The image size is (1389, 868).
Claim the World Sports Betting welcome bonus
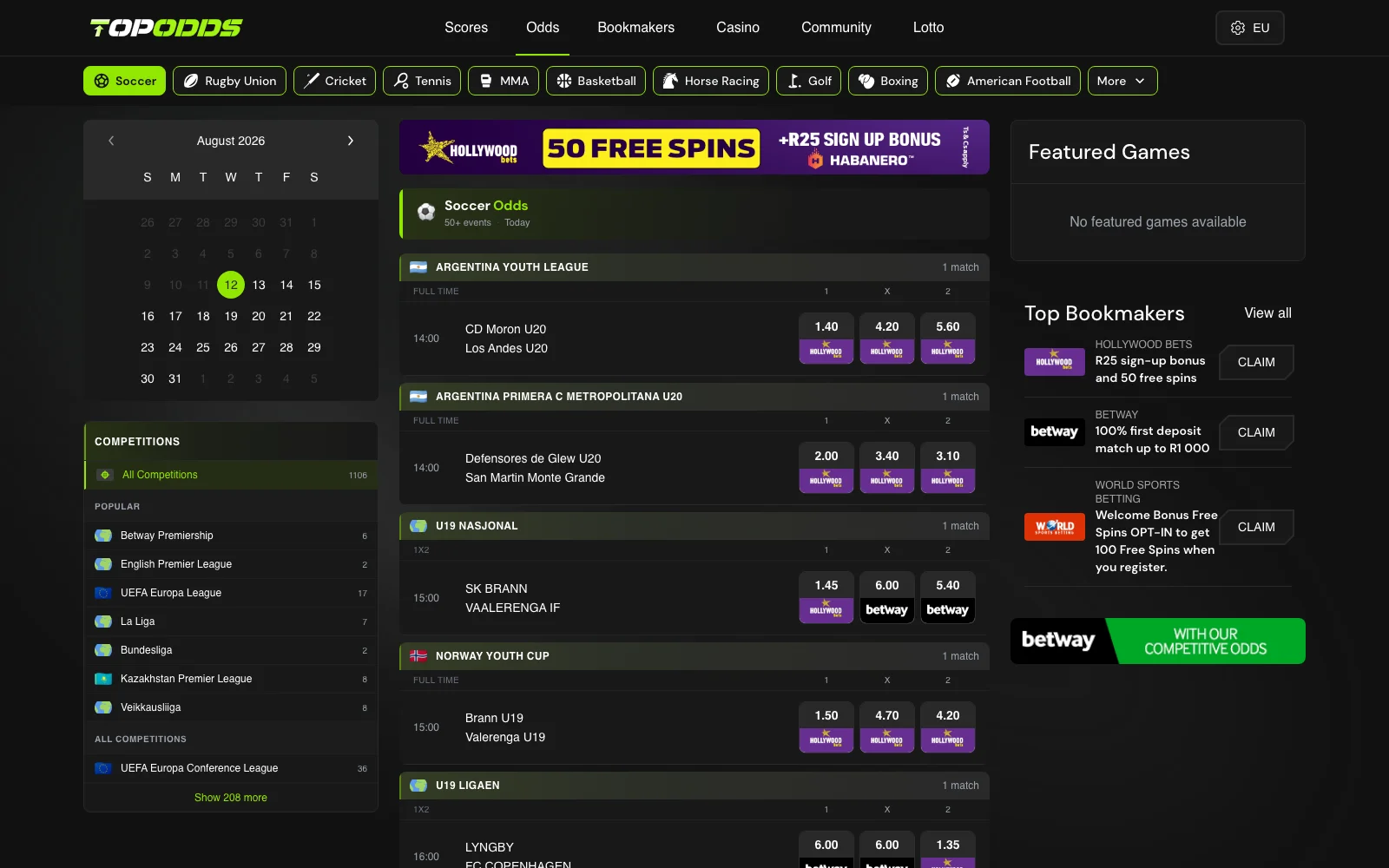(x=1256, y=527)
